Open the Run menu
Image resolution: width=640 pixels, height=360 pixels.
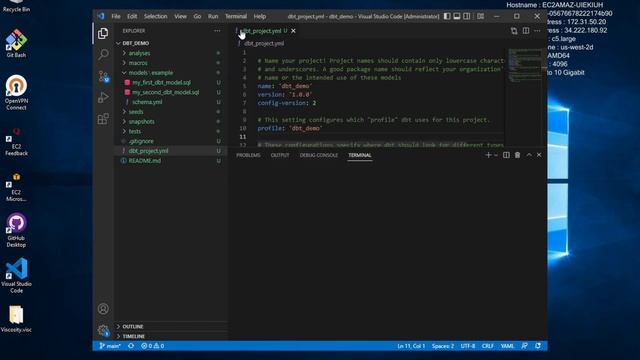pyautogui.click(x=213, y=16)
